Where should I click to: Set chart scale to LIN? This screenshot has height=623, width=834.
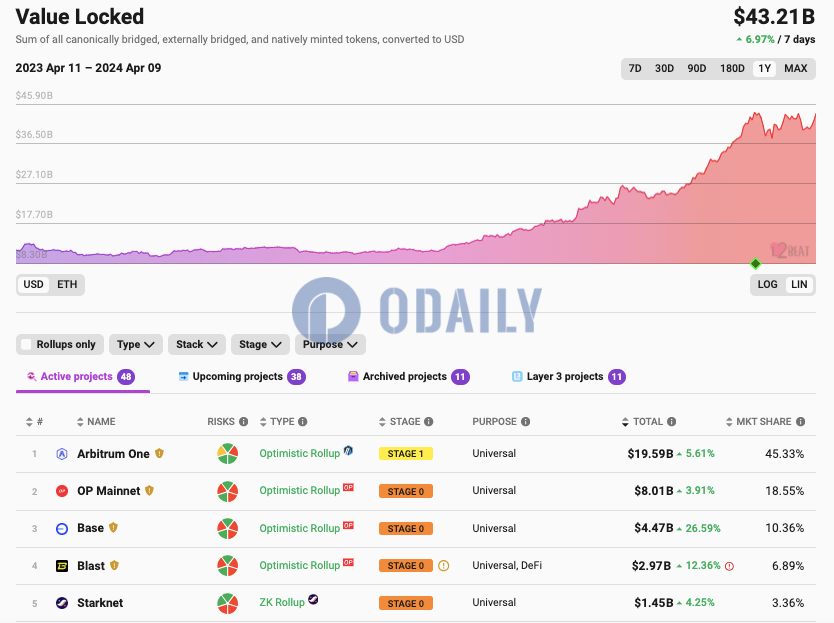[x=799, y=285]
